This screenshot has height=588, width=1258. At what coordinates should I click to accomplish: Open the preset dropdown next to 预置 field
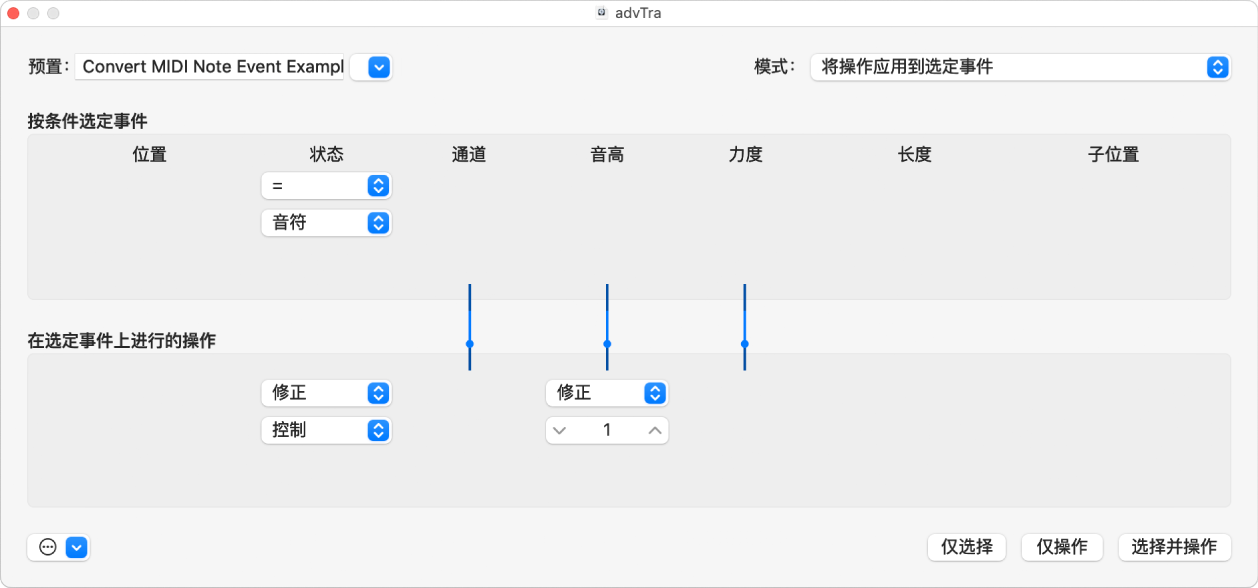(x=371, y=67)
